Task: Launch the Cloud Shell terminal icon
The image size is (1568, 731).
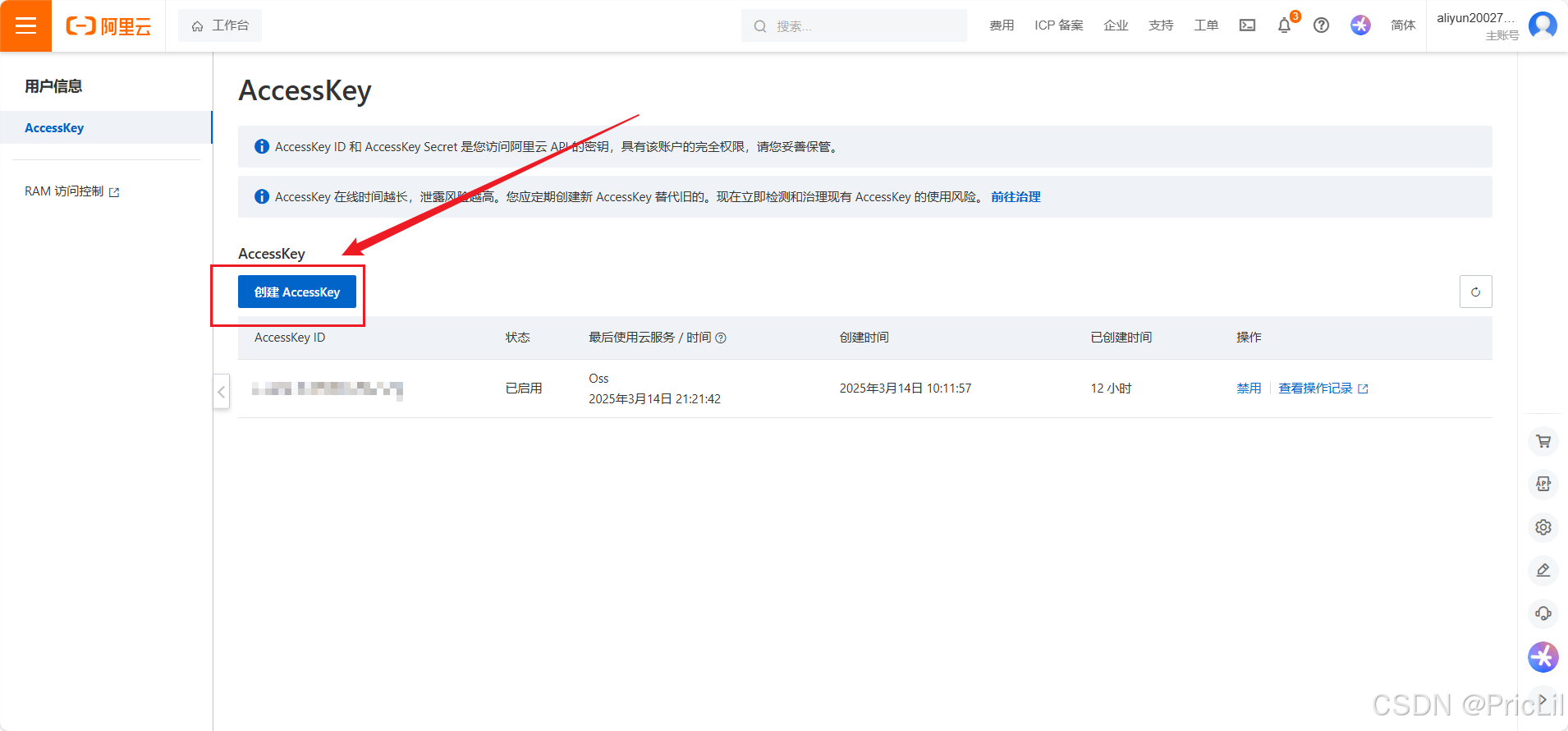Action: tap(1247, 25)
